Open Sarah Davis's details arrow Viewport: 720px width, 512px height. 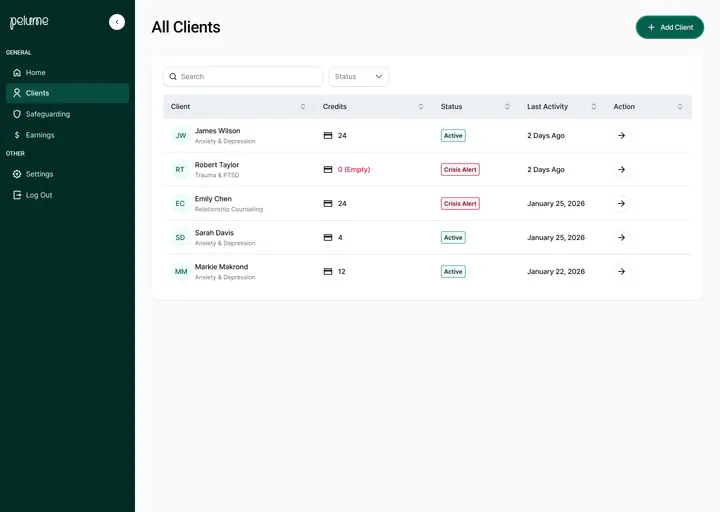pyautogui.click(x=621, y=237)
